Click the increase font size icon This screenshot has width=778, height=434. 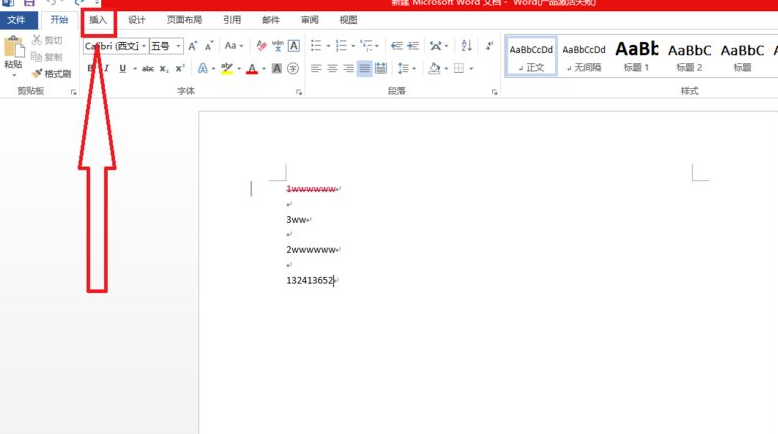point(193,46)
